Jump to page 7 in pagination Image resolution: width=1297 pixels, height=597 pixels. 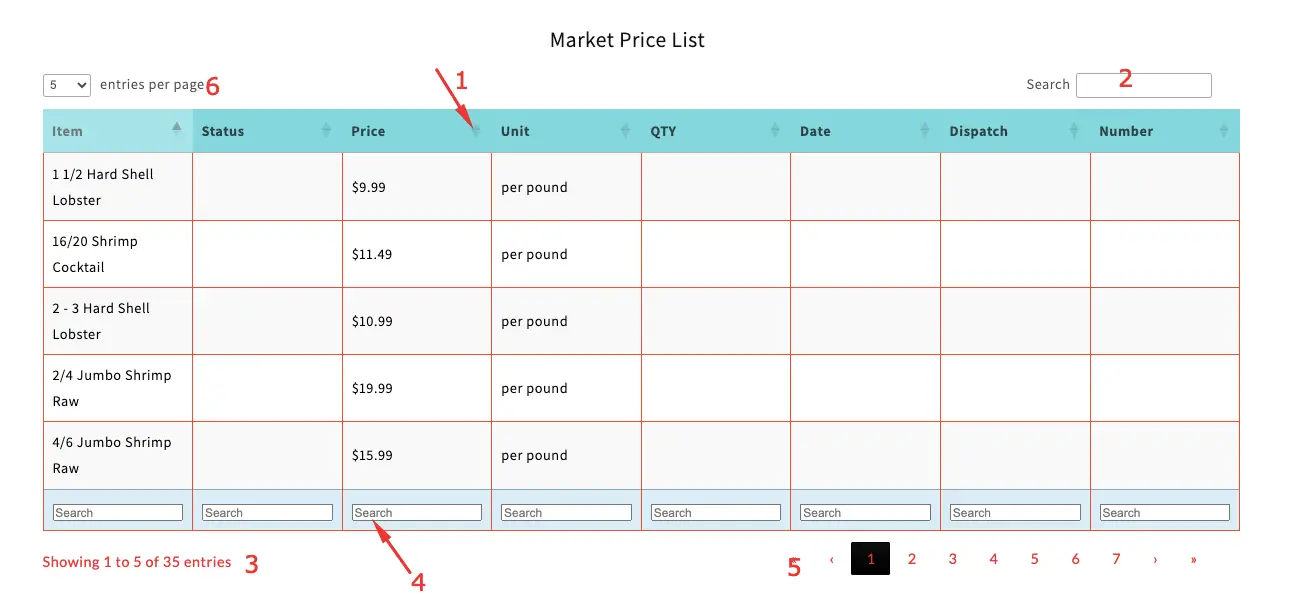(x=1116, y=559)
